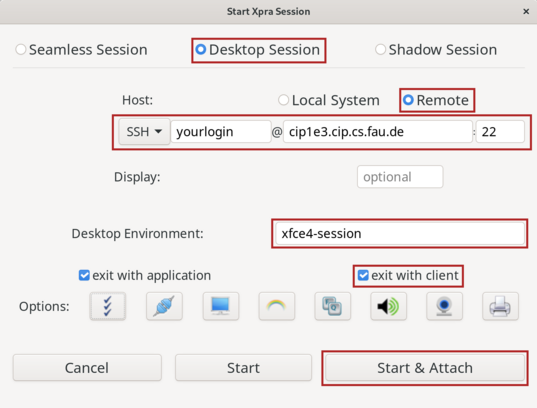
Task: Open the features checklist options icon
Action: coord(108,306)
